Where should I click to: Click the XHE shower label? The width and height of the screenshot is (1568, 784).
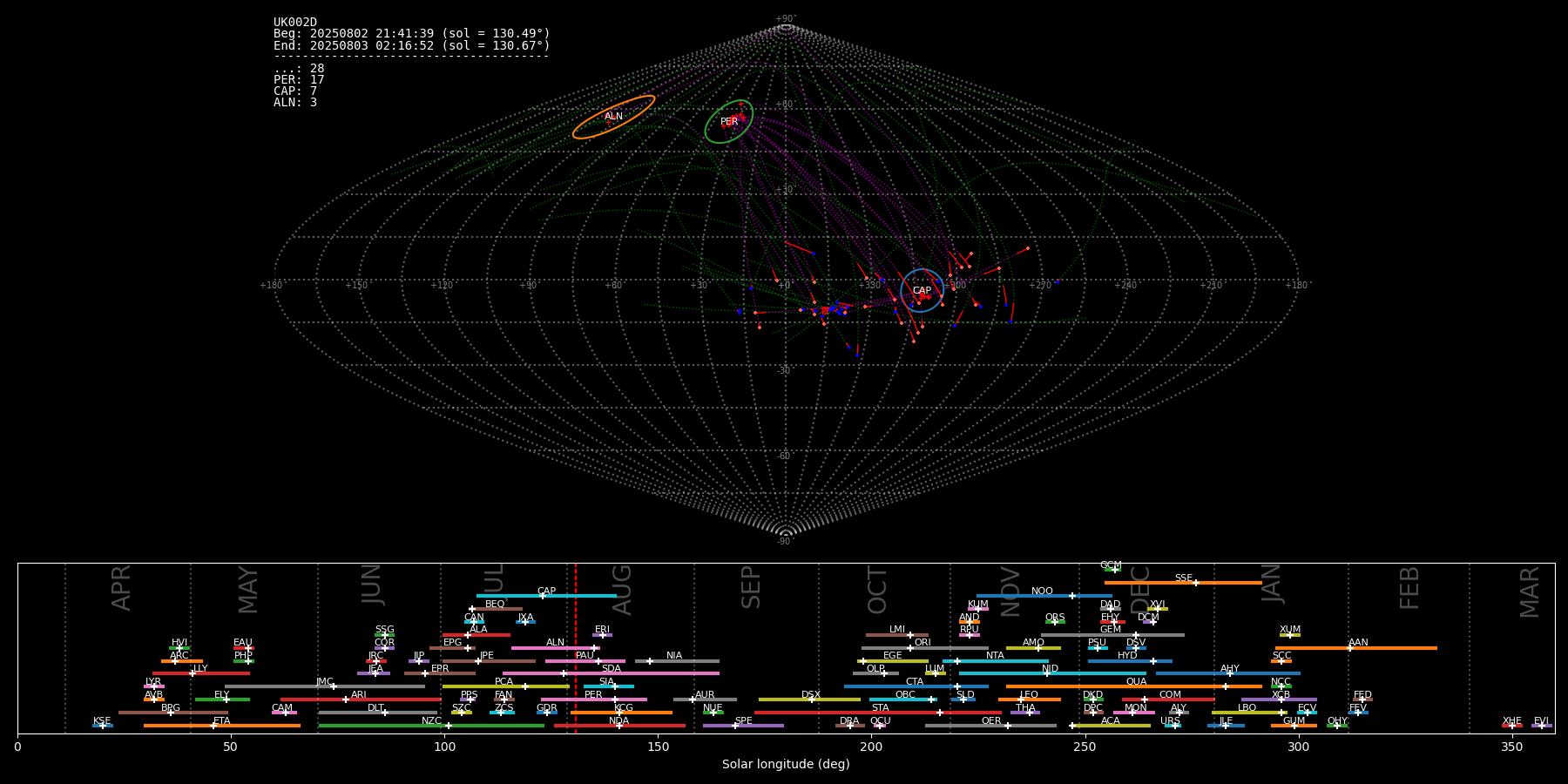1511,721
